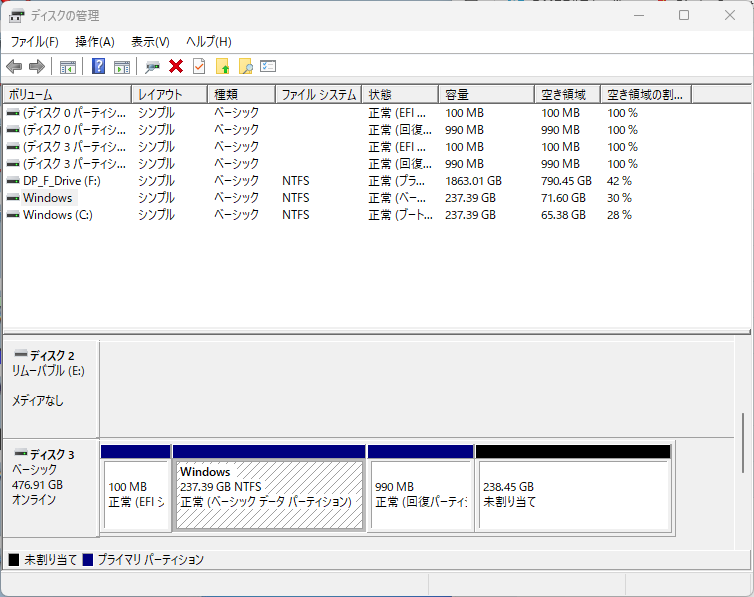This screenshot has height=597, width=754.
Task: Sort by the 状態 column header
Action: 400,94
